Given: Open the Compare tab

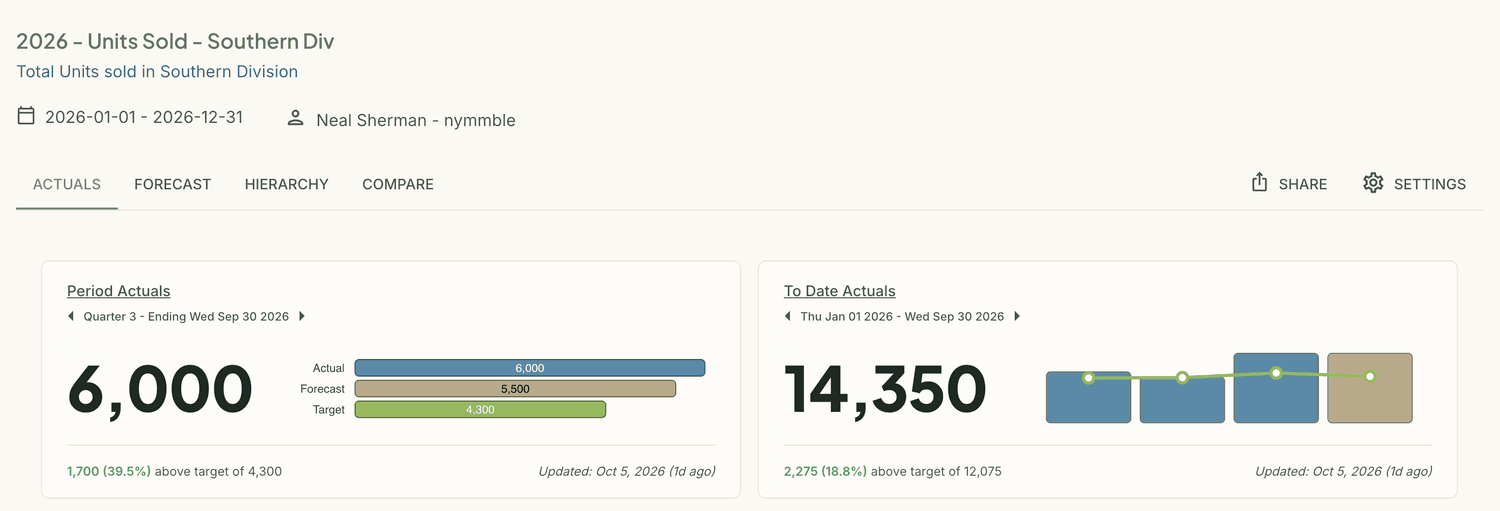Looking at the screenshot, I should click(398, 184).
